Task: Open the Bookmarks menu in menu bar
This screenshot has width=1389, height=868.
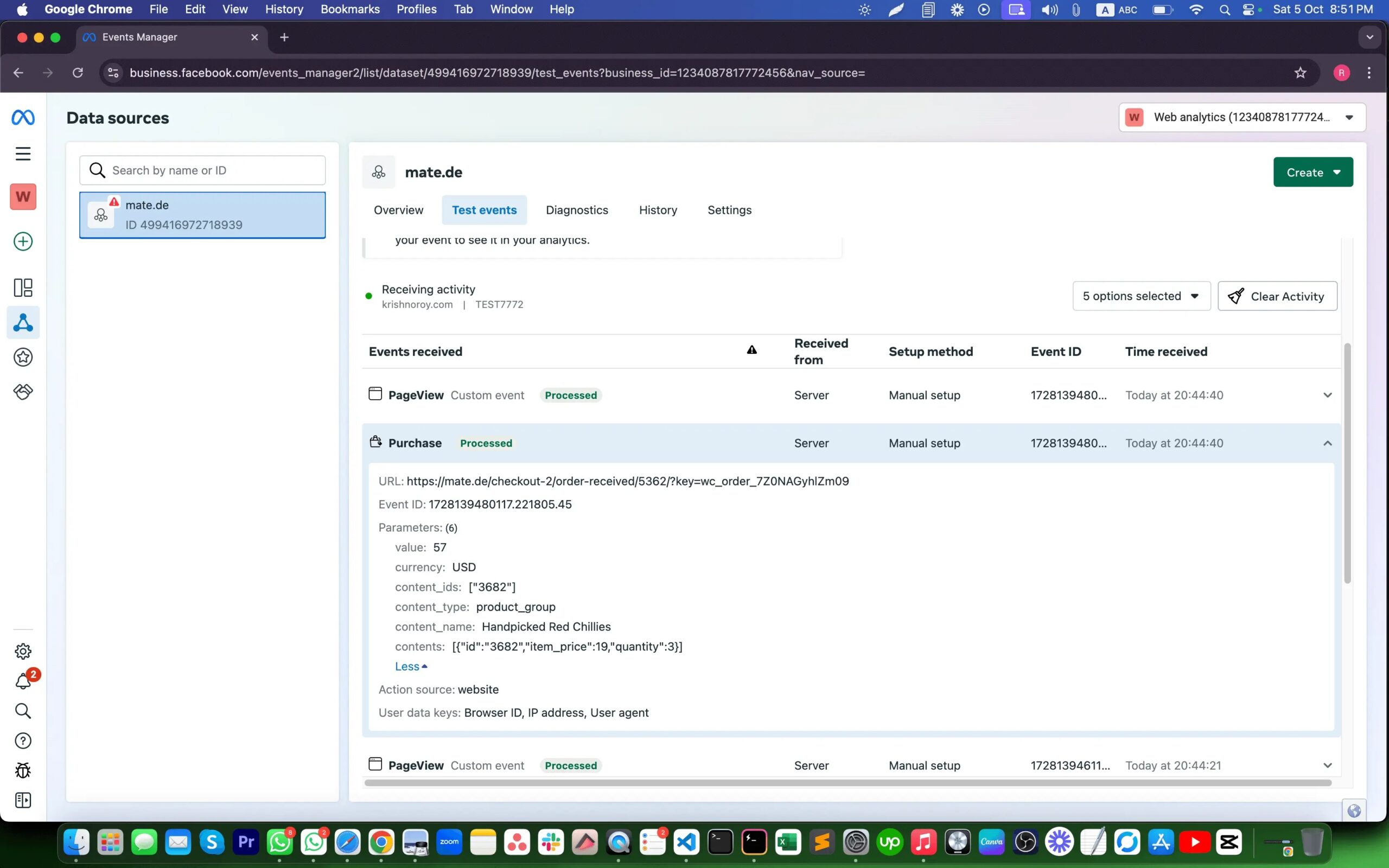Action: [349, 9]
